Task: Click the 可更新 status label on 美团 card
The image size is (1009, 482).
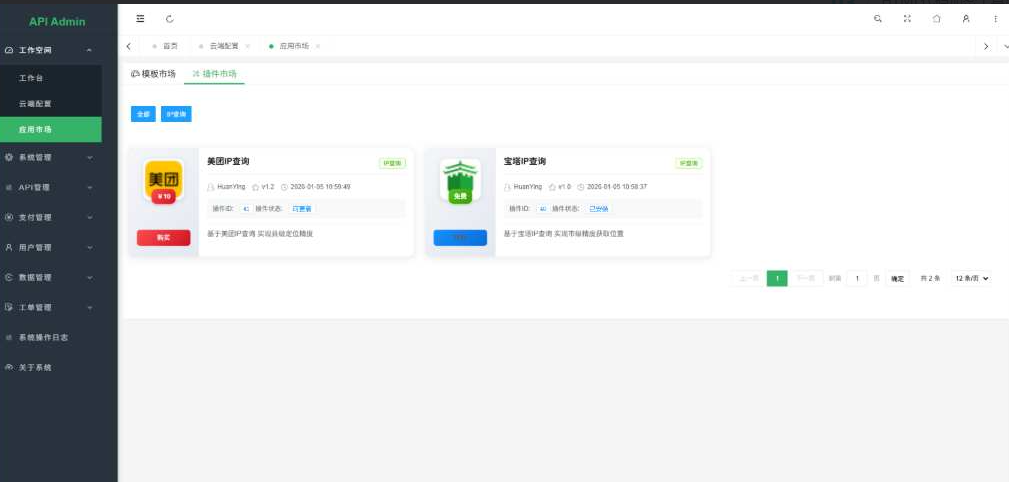Action: [x=302, y=209]
